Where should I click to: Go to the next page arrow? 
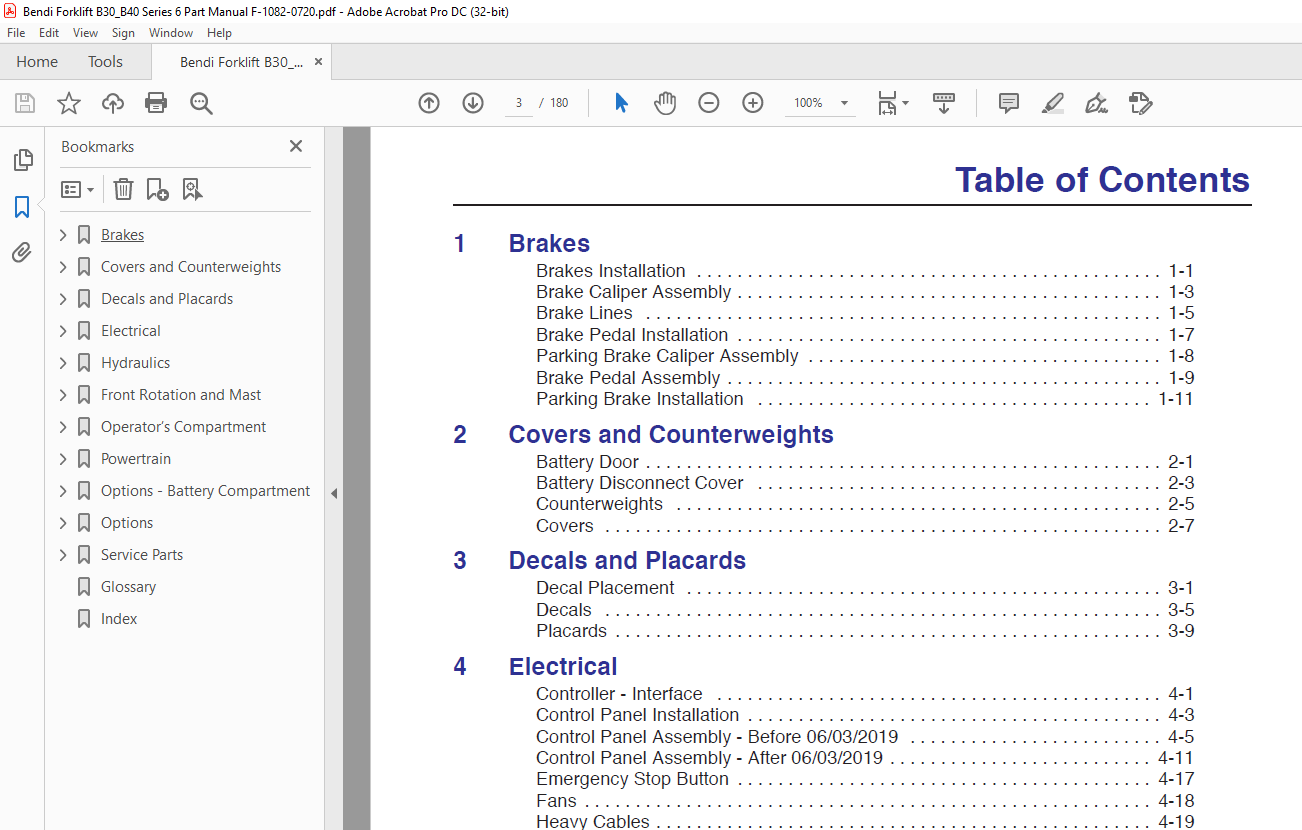click(473, 103)
